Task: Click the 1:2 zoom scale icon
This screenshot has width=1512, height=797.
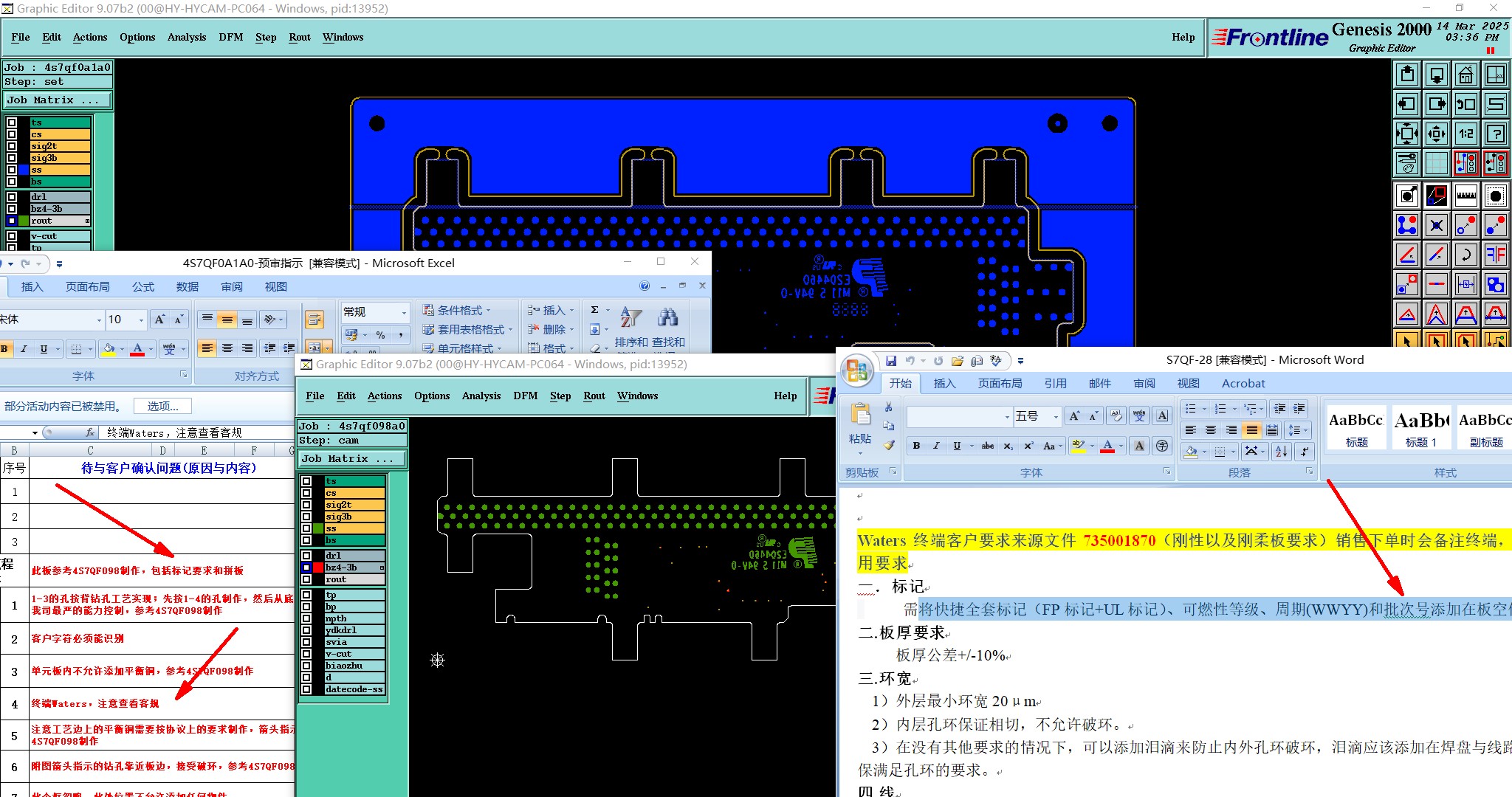Action: point(1466,134)
